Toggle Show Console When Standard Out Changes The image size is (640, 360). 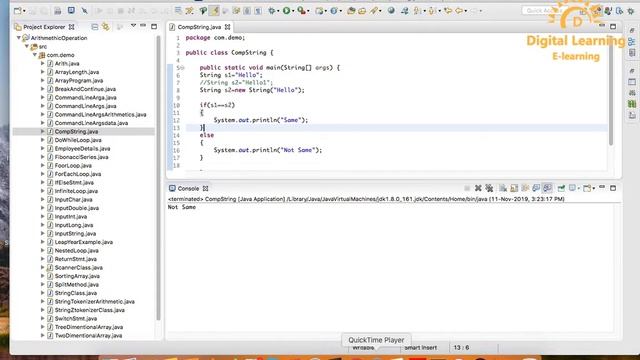[536, 188]
